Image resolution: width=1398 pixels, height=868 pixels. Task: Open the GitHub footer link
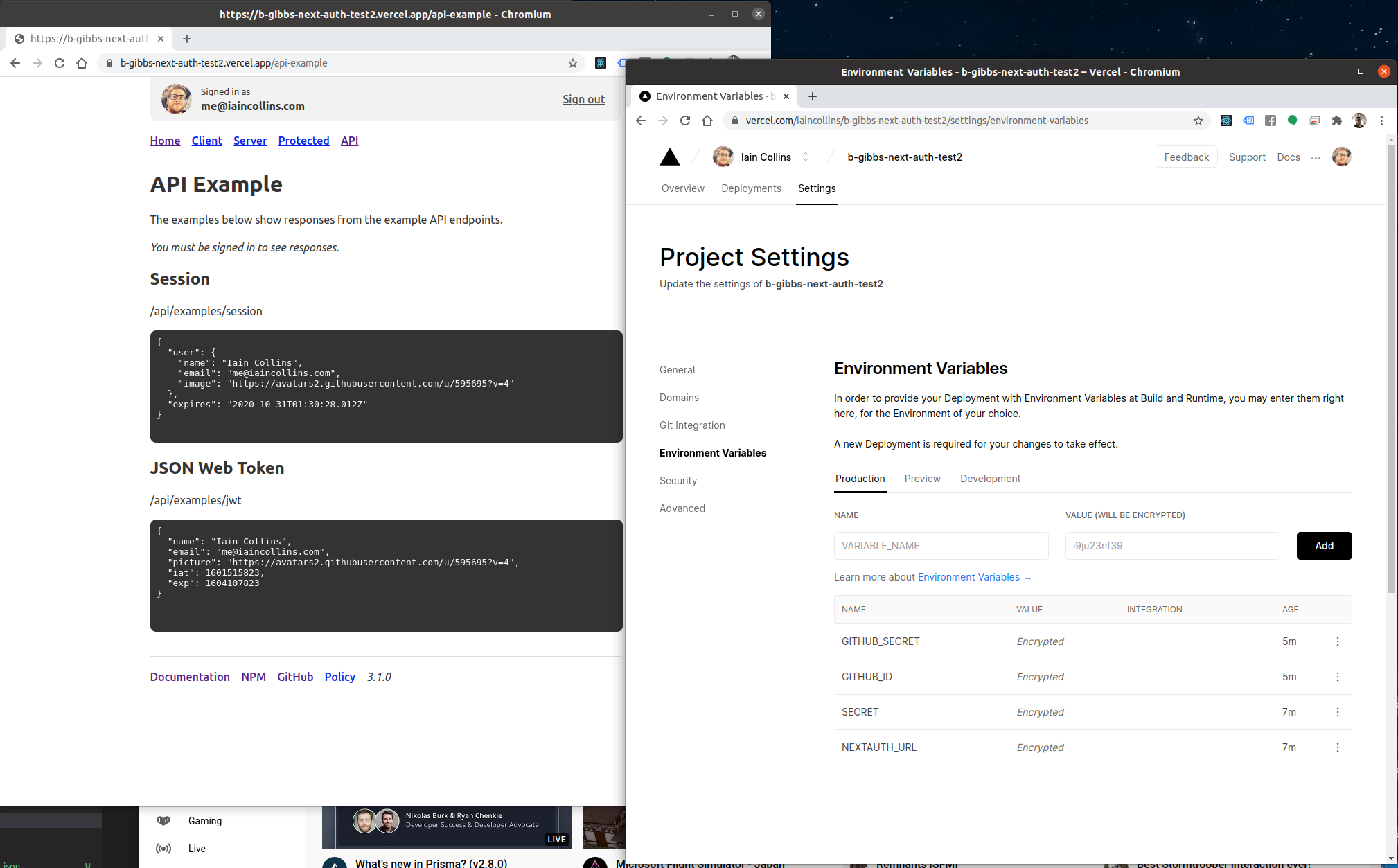295,677
